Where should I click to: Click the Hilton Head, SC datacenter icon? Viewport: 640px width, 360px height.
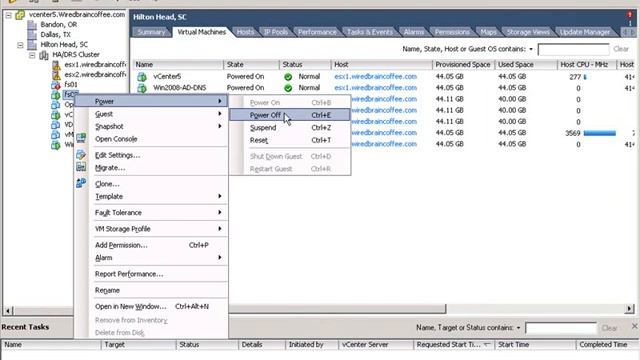click(x=32, y=44)
